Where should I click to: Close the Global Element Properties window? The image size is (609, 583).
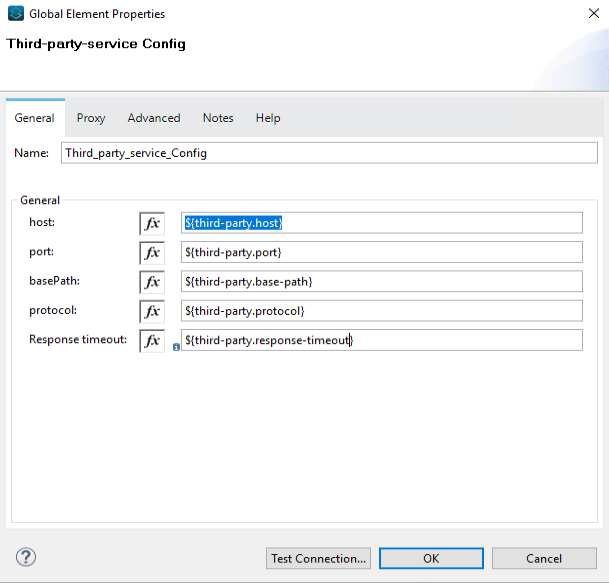pos(586,14)
